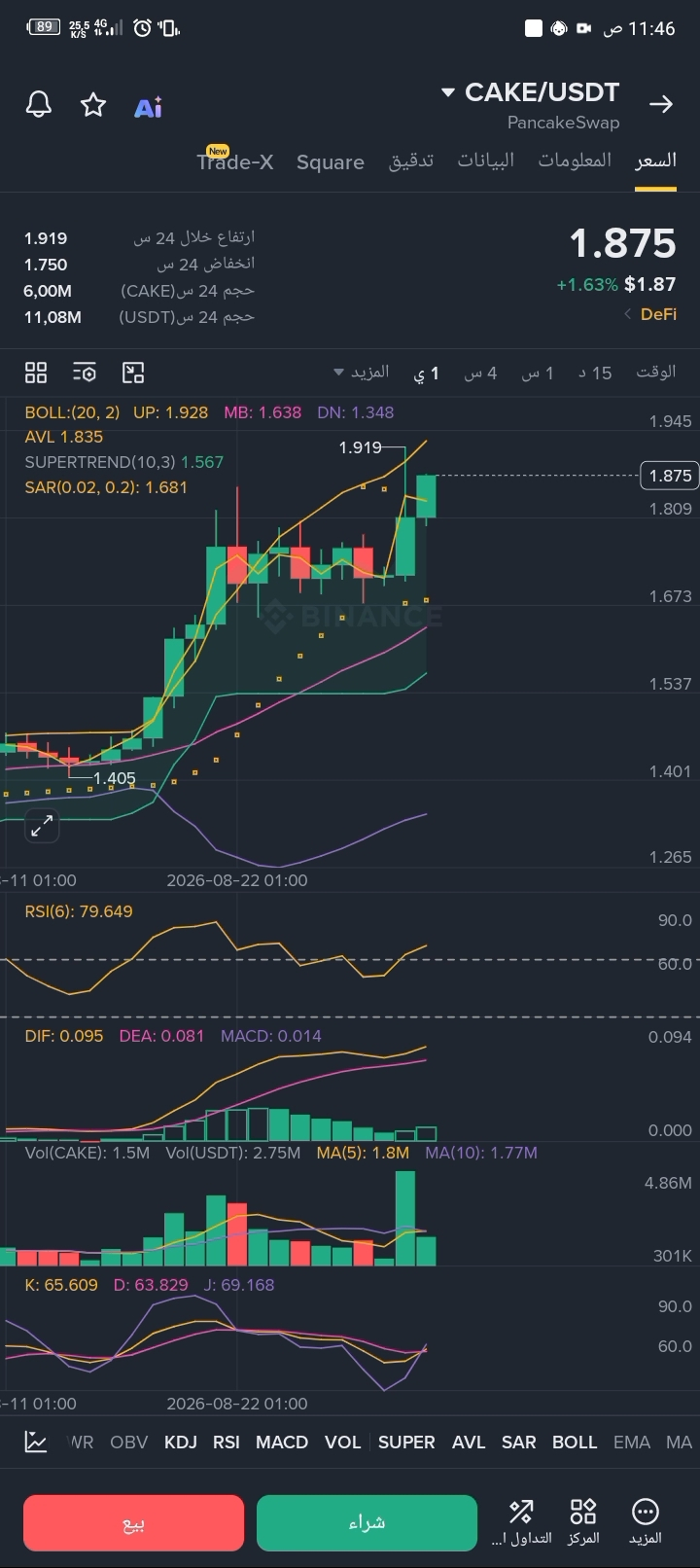The height and width of the screenshot is (1568, 700).
Task: Open the CAKE/USDT pair selector dropdown
Action: point(531,92)
